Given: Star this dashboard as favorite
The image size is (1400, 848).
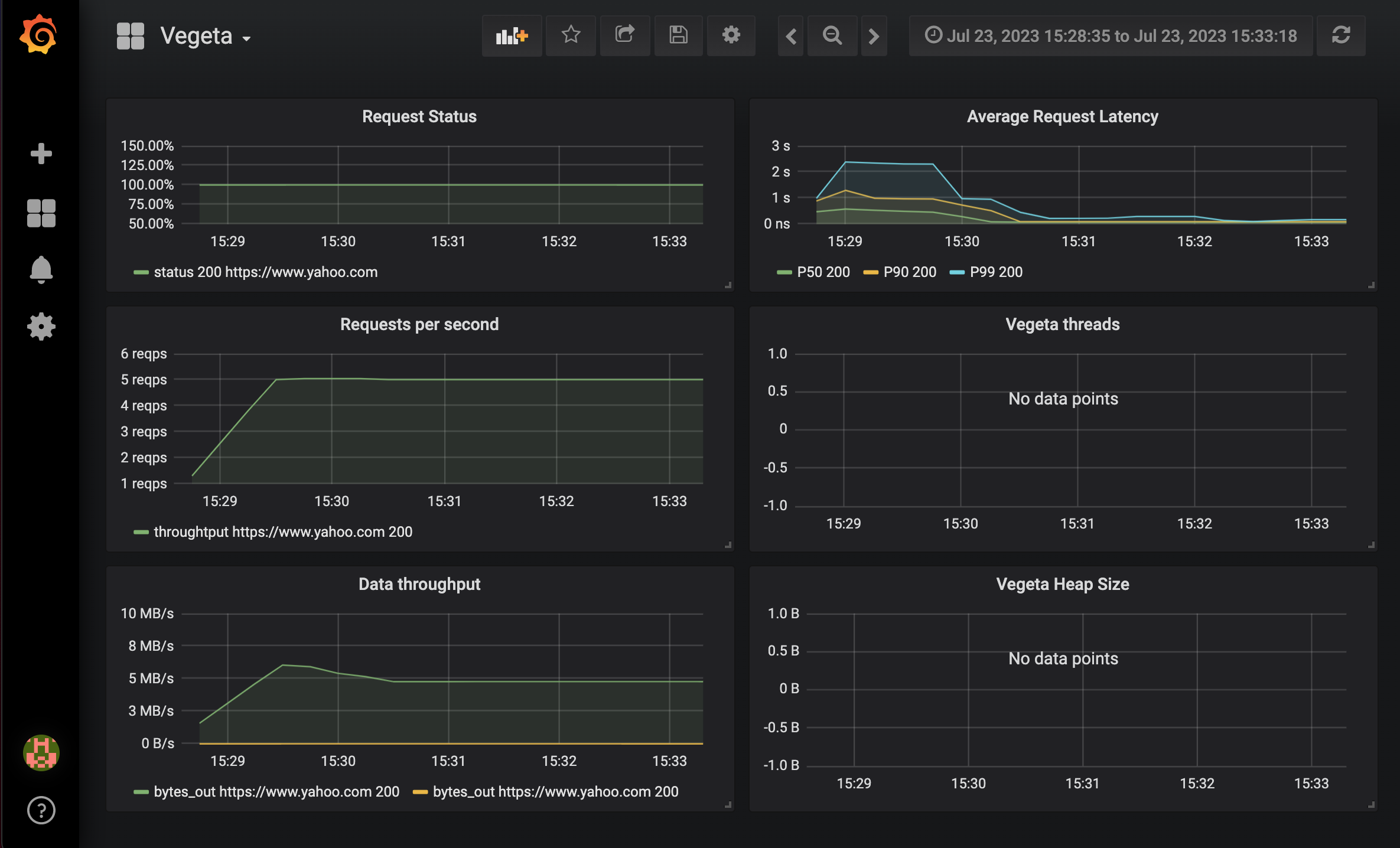Looking at the screenshot, I should tap(571, 35).
